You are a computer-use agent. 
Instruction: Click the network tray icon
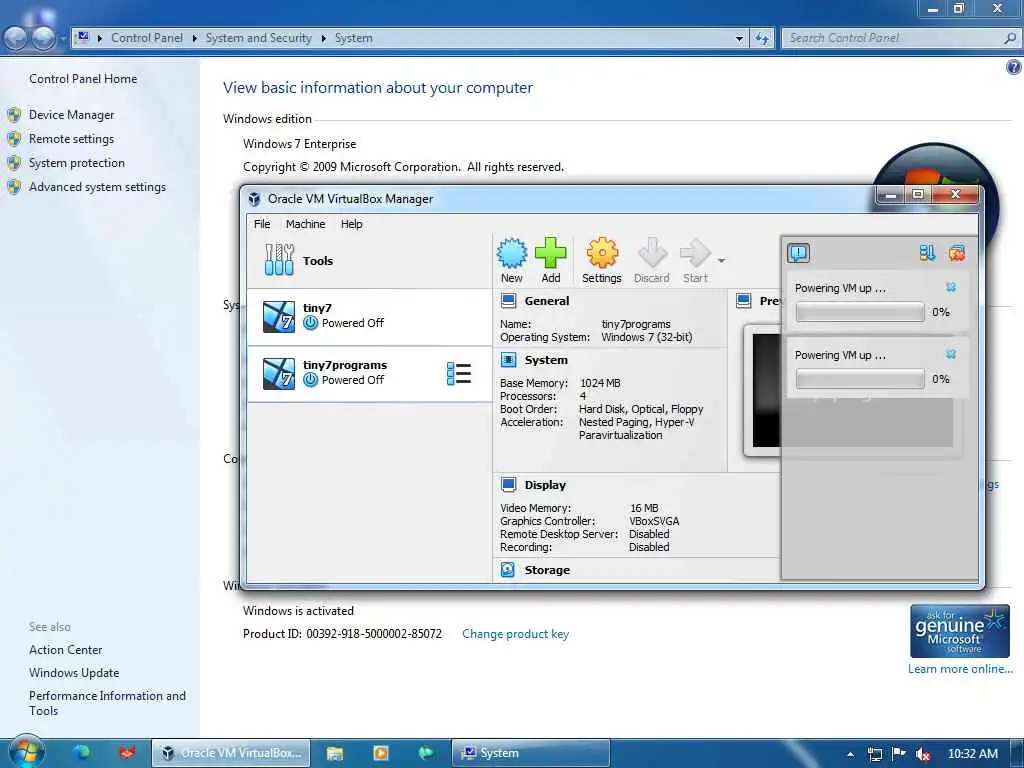coord(875,754)
